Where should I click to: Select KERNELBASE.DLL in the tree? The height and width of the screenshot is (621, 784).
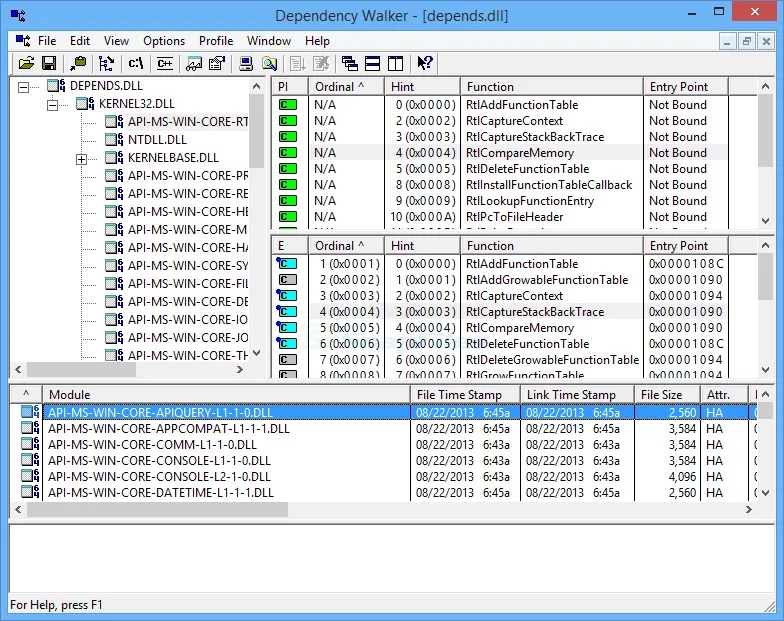[173, 158]
